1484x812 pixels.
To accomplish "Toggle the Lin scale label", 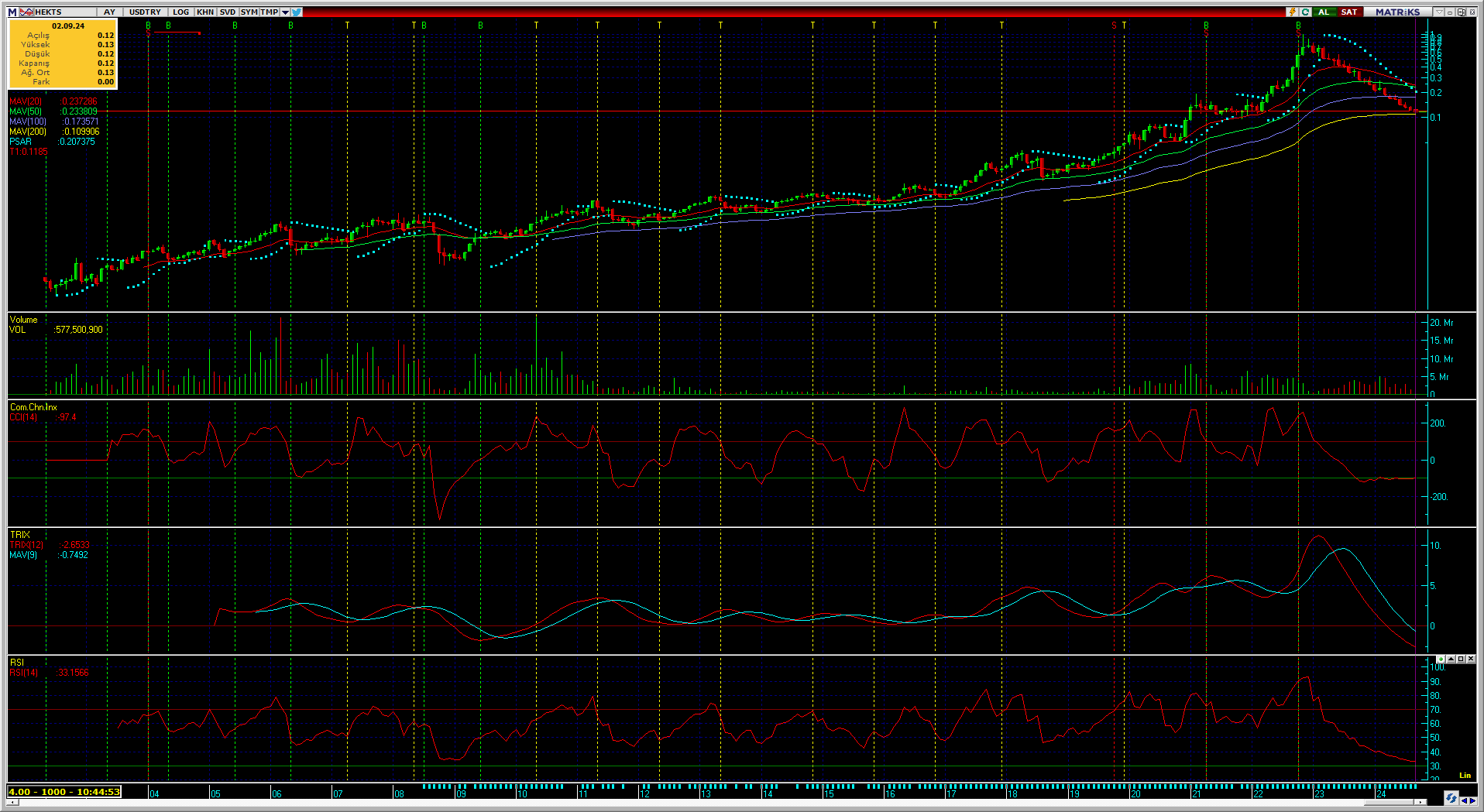I will tap(1465, 775).
